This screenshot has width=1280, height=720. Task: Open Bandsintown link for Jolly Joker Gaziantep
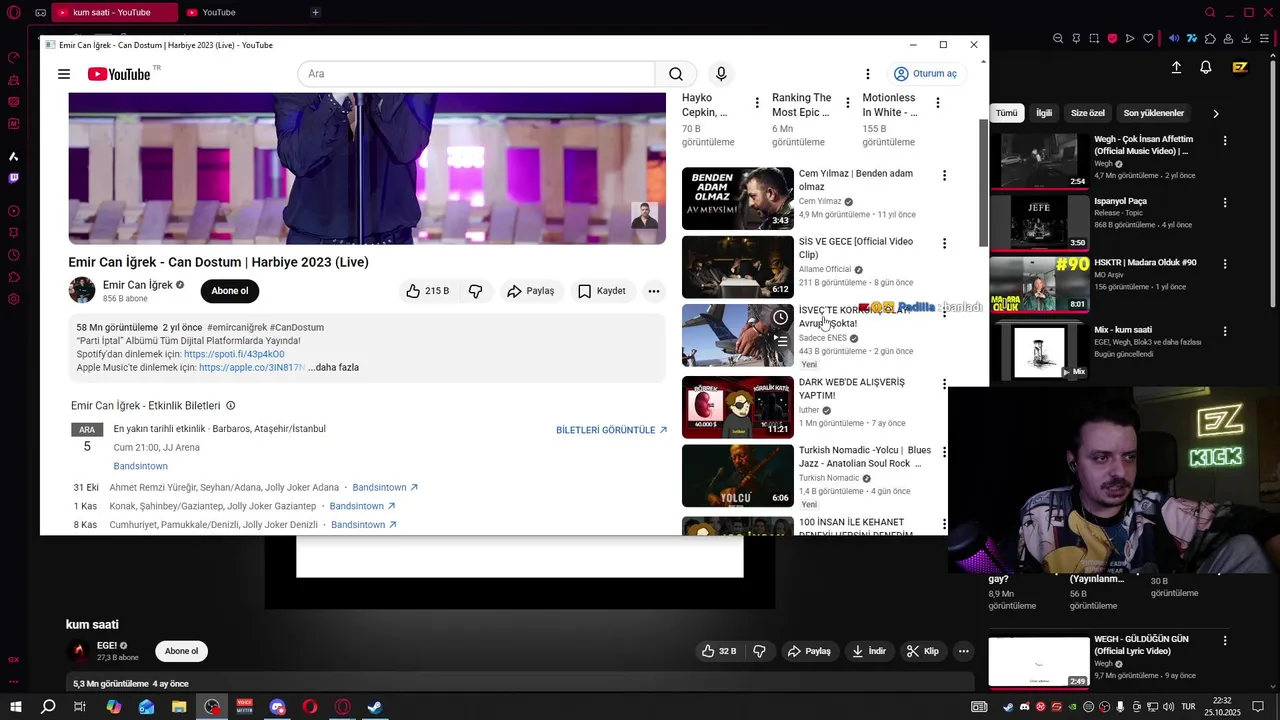click(362, 506)
